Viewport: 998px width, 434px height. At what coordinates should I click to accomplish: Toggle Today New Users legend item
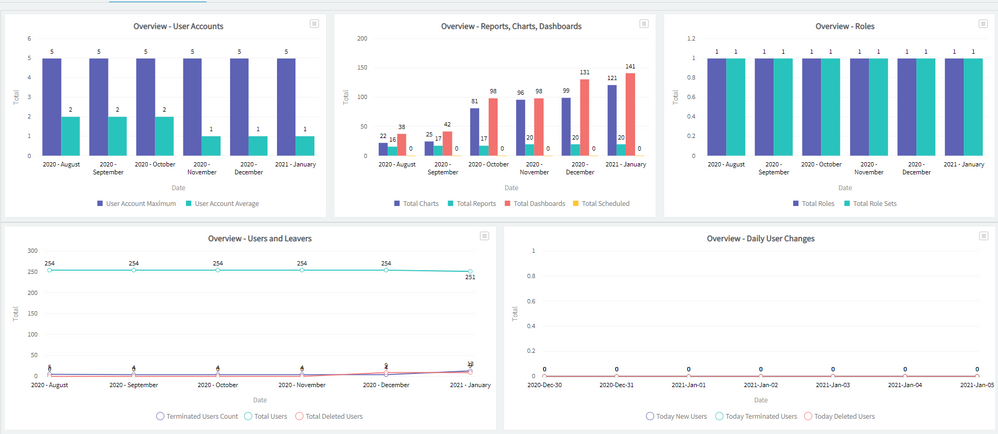pos(681,416)
